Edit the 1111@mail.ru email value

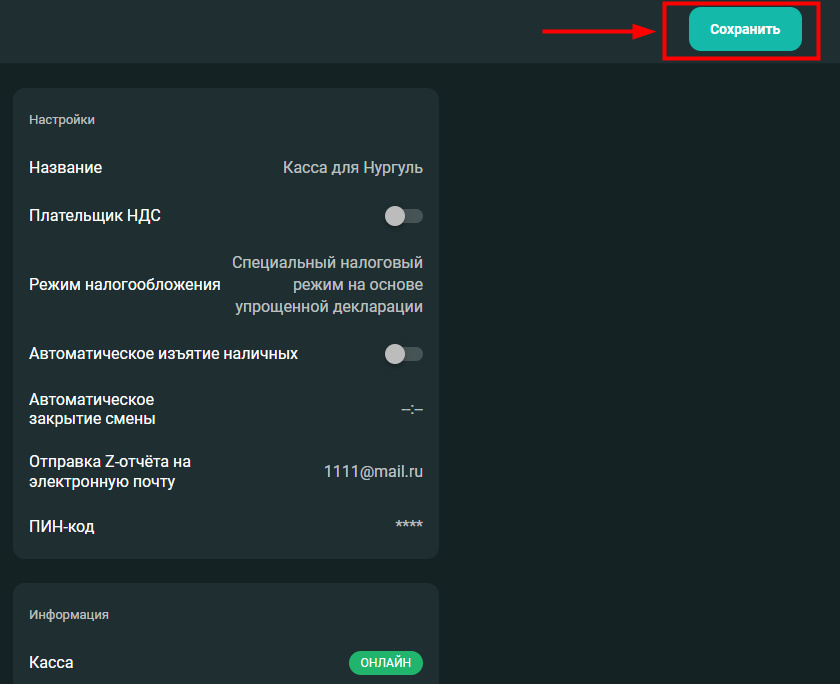click(373, 471)
